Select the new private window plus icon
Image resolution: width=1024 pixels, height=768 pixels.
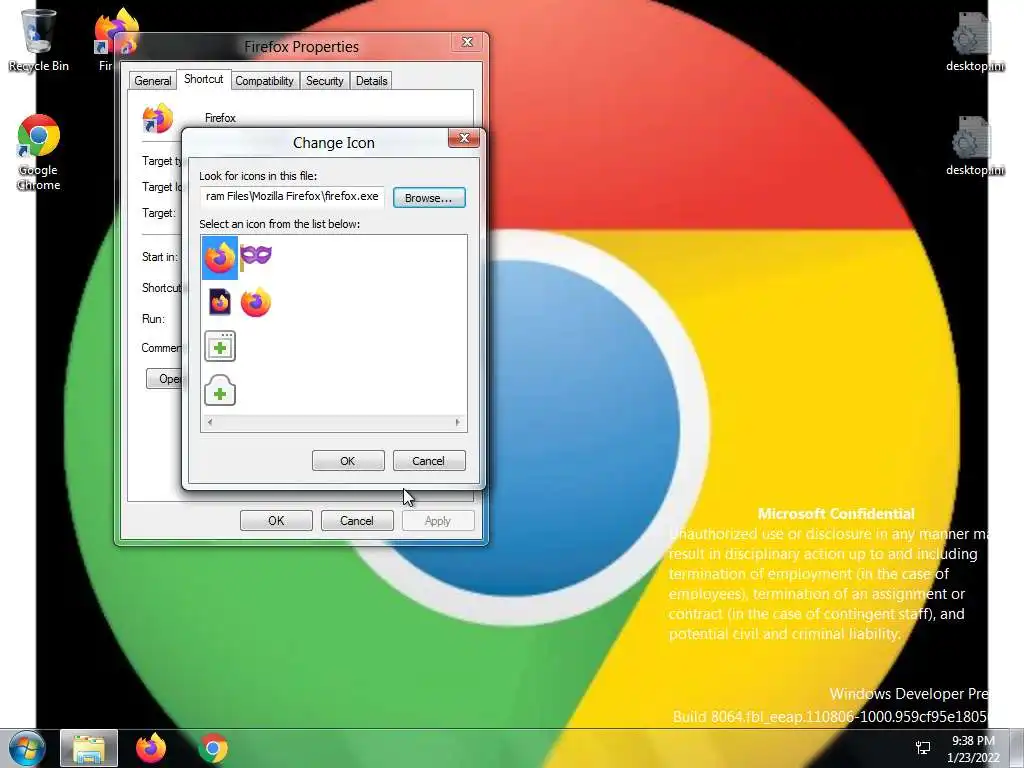(x=220, y=391)
